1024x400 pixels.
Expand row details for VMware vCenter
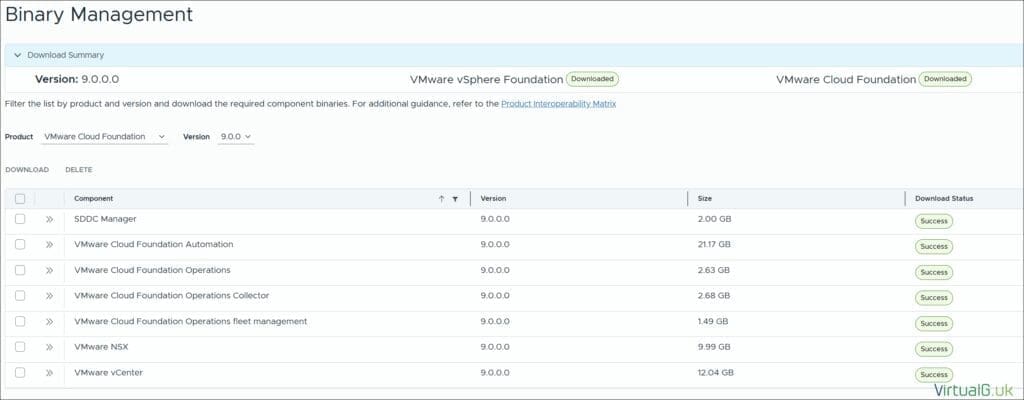[49, 373]
